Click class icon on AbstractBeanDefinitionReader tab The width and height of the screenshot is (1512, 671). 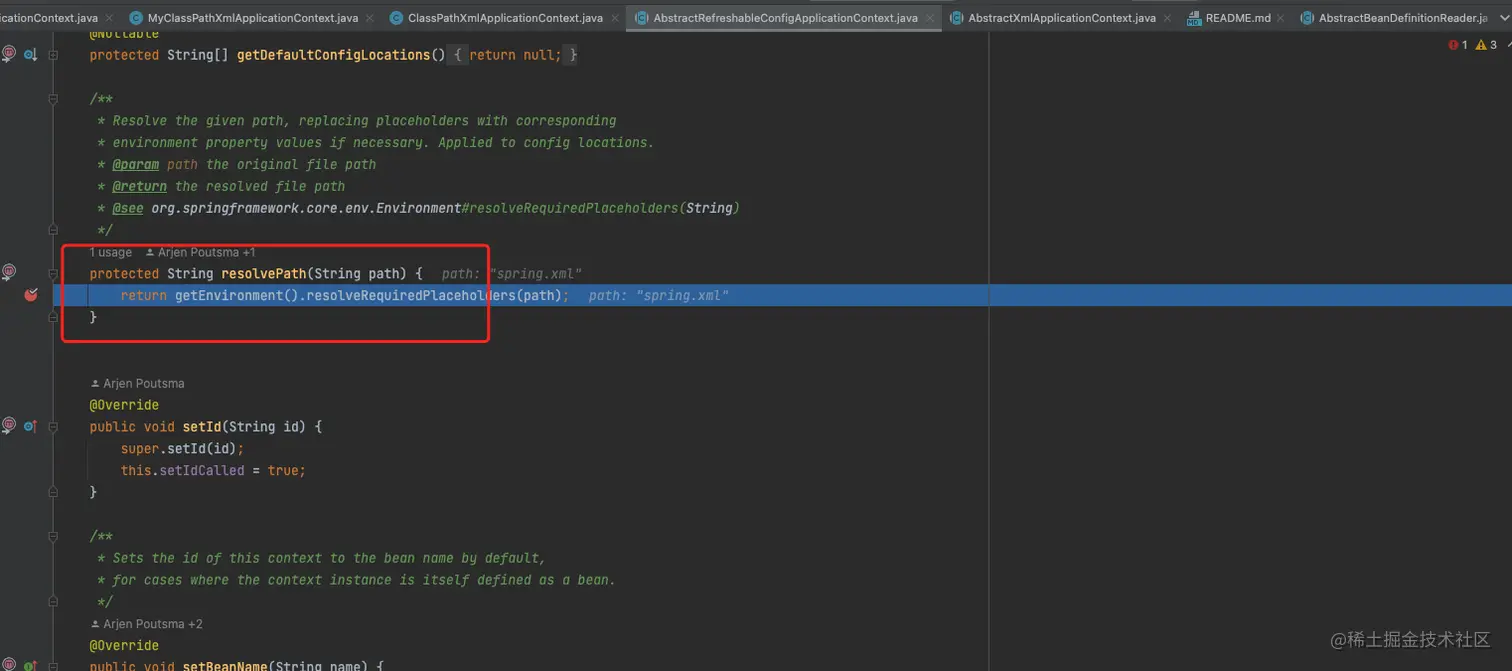(1307, 18)
